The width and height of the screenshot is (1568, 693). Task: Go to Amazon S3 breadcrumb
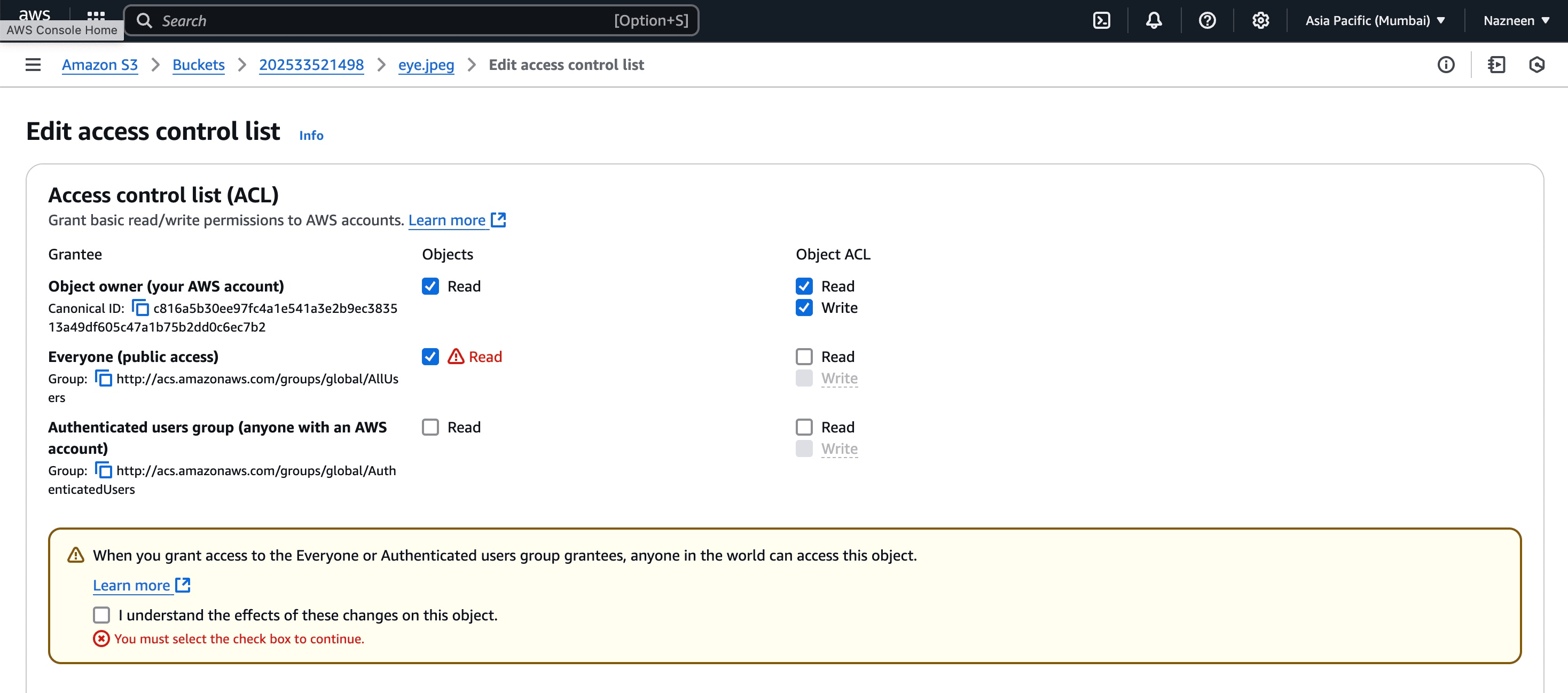pos(100,65)
